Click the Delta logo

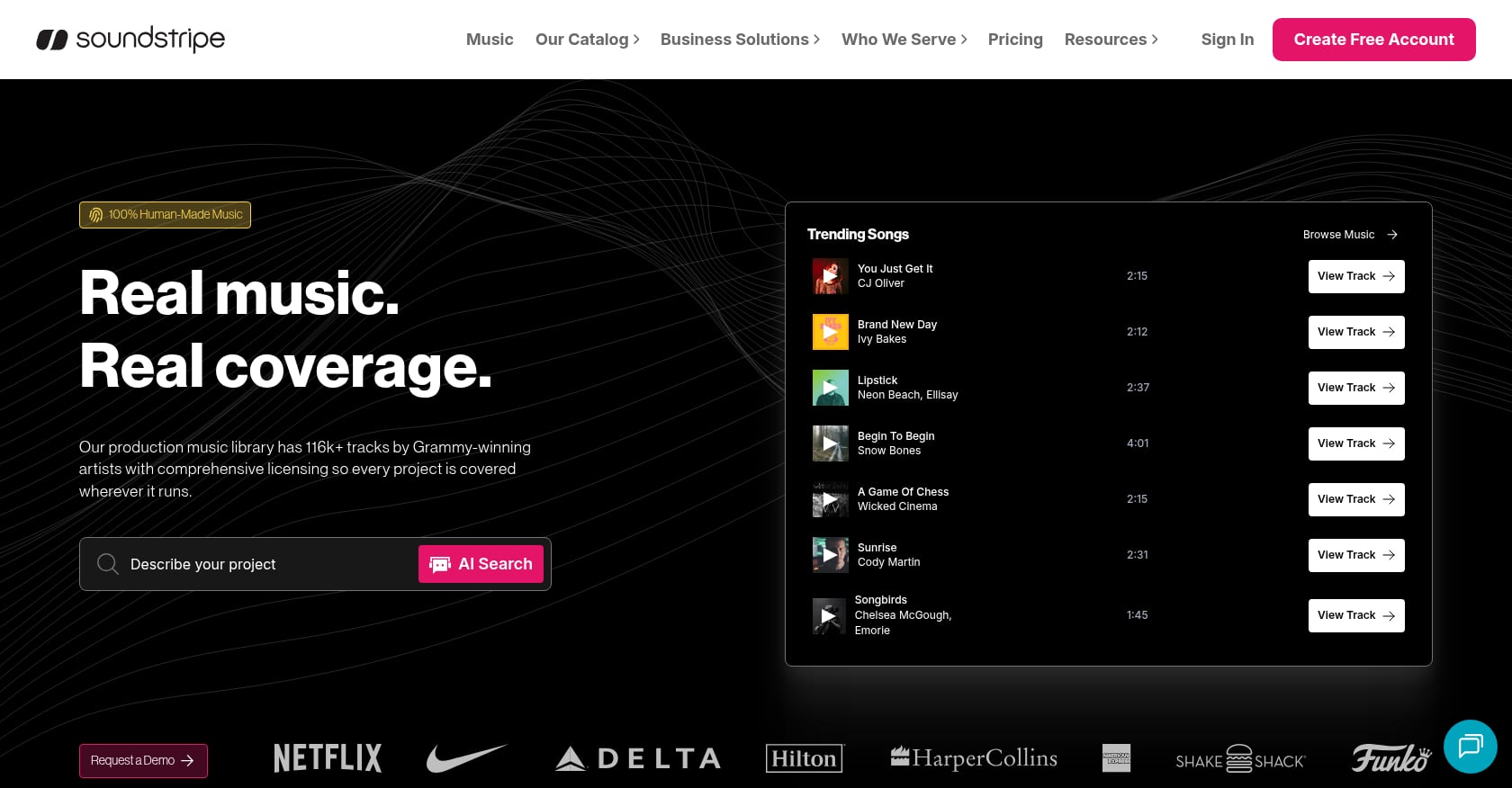coord(638,758)
